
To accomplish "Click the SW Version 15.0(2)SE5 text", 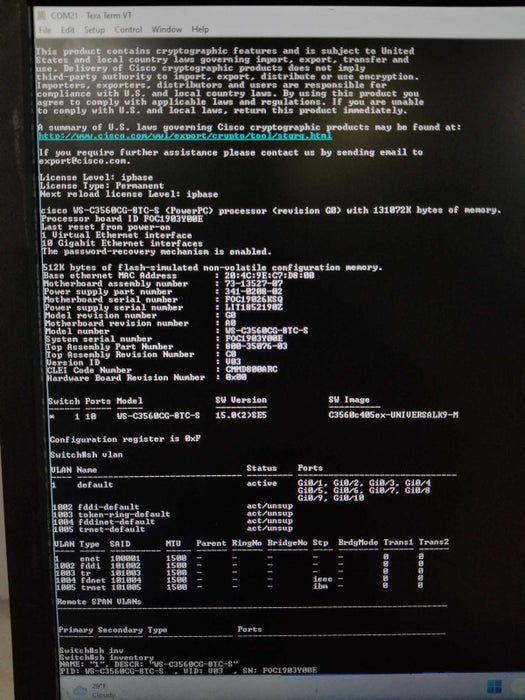I will click(241, 415).
